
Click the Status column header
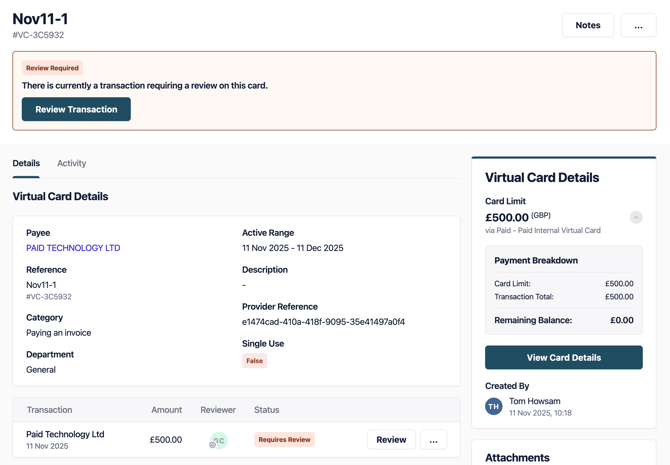tap(266, 410)
